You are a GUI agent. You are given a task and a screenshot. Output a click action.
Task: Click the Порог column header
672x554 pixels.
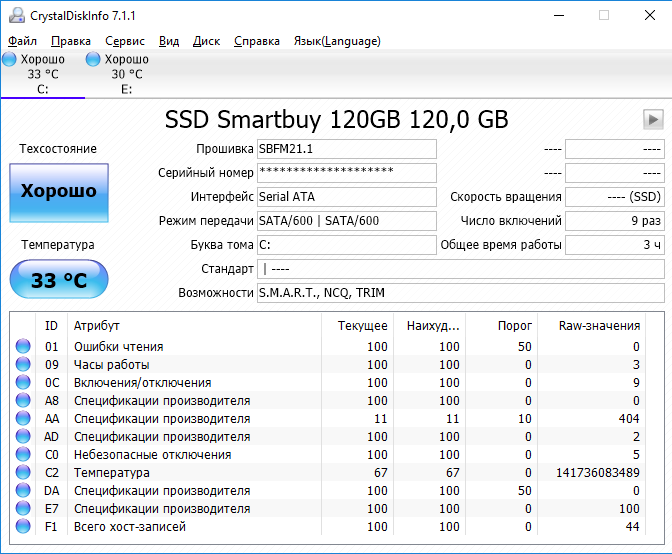(x=501, y=326)
